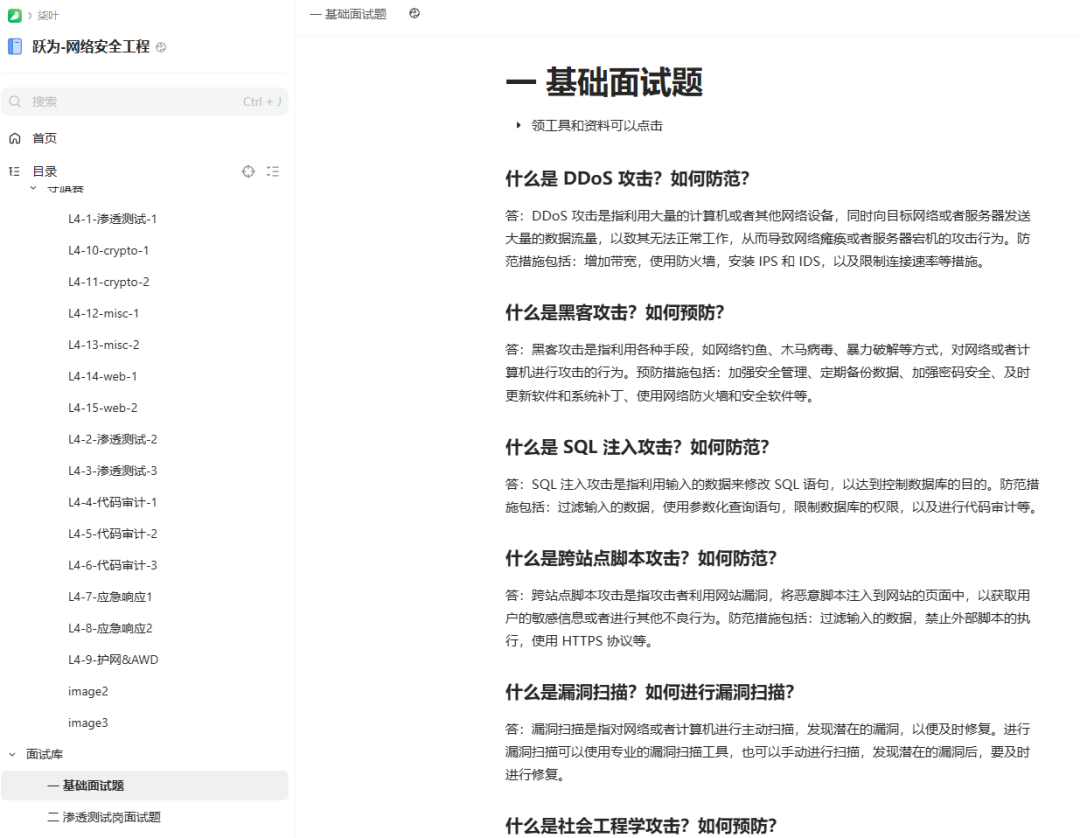Click the 一 基础面试题 breadcrumb at top

coord(348,14)
